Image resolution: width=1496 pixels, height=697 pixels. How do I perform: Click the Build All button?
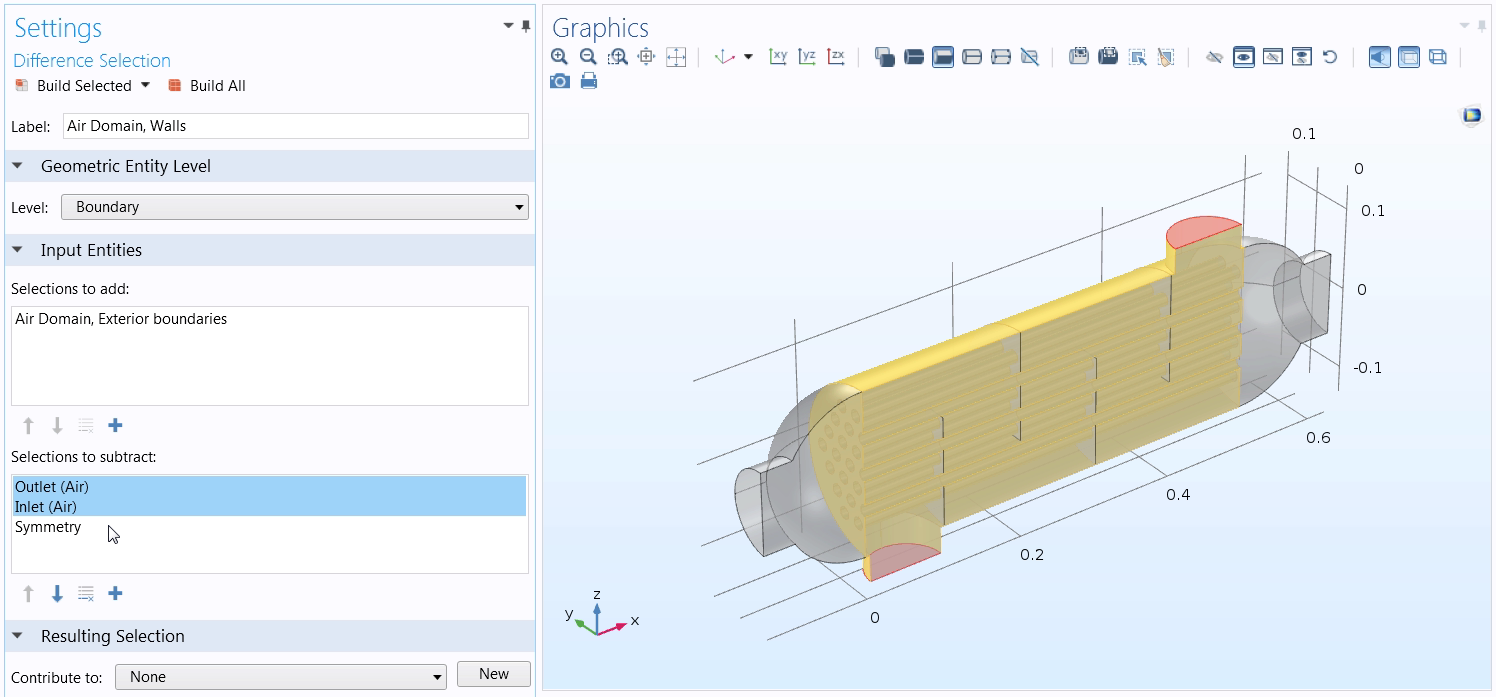[x=206, y=86]
